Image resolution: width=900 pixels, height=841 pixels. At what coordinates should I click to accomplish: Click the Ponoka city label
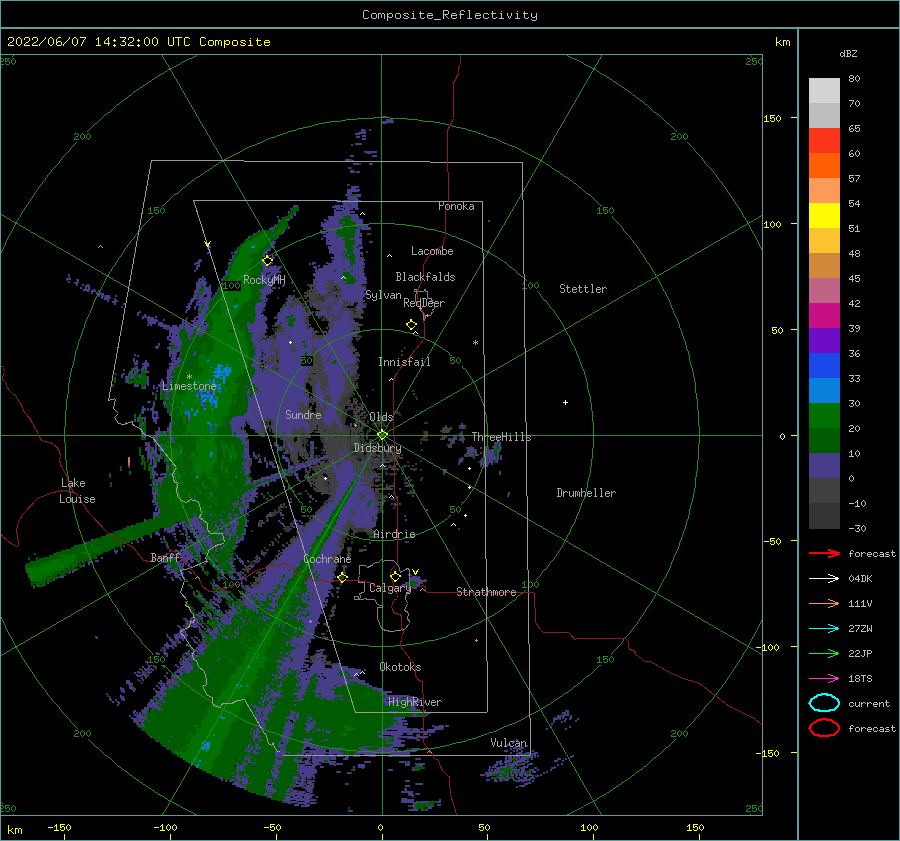tap(456, 206)
